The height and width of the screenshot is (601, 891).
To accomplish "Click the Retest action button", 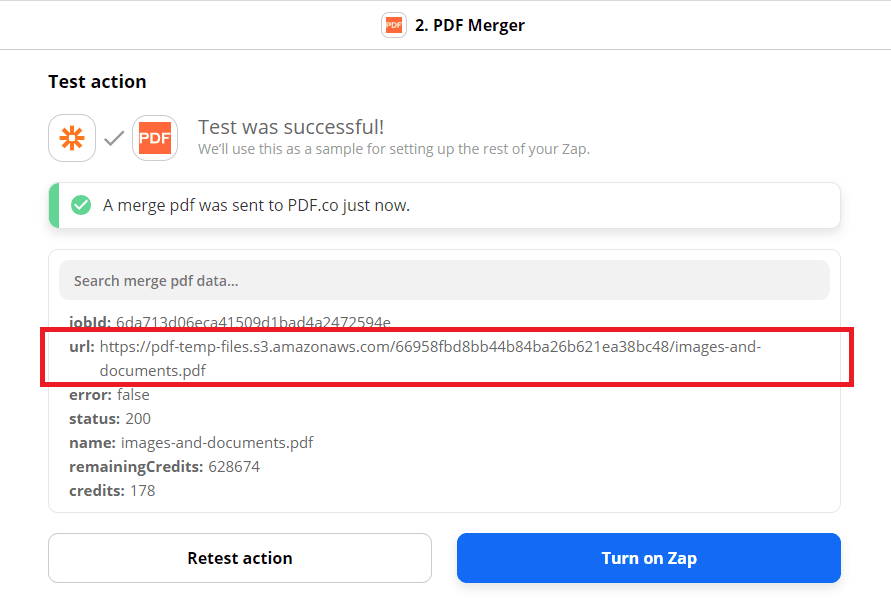I will pyautogui.click(x=239, y=558).
